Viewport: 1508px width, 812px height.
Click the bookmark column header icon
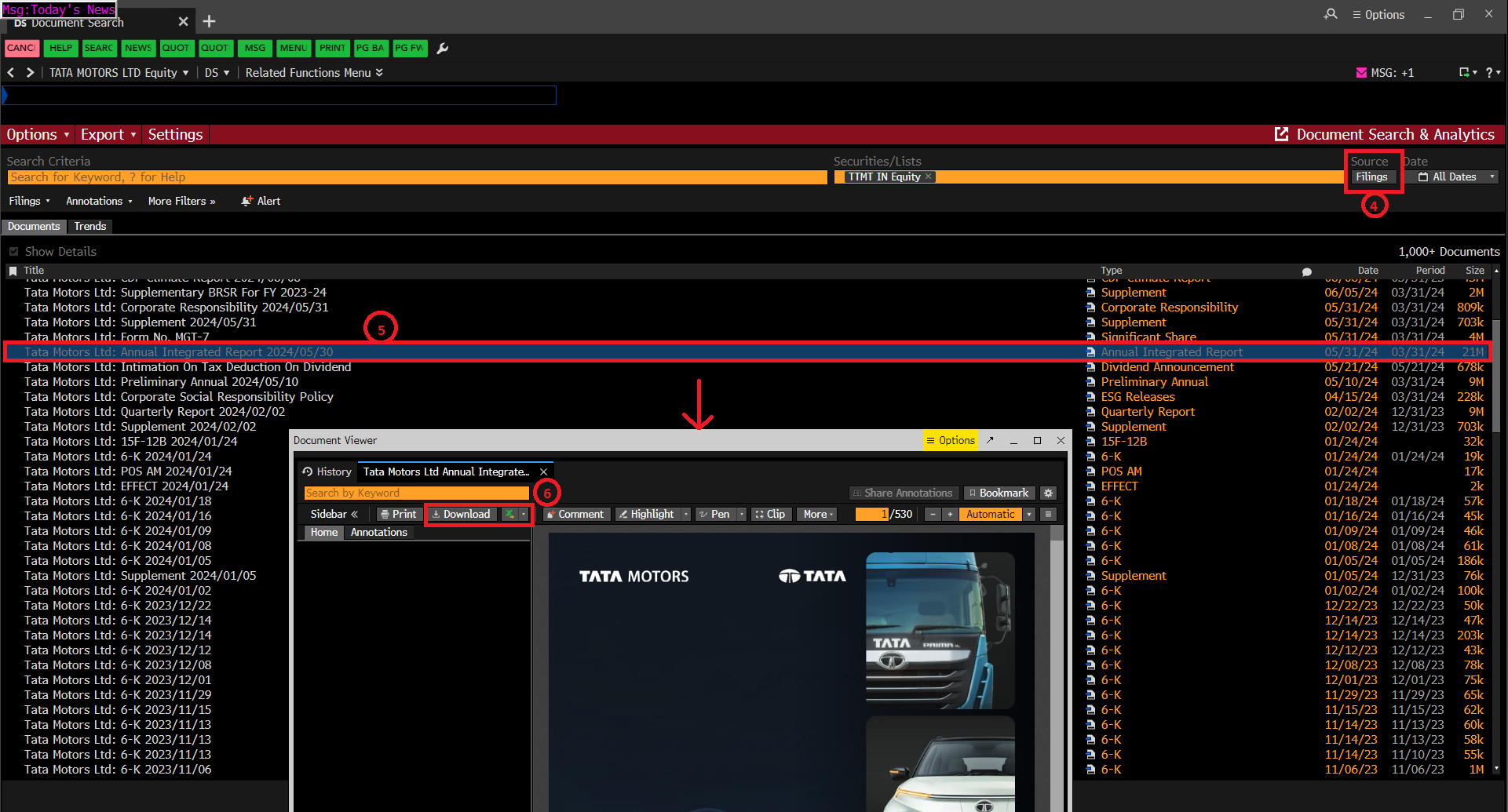tap(13, 271)
